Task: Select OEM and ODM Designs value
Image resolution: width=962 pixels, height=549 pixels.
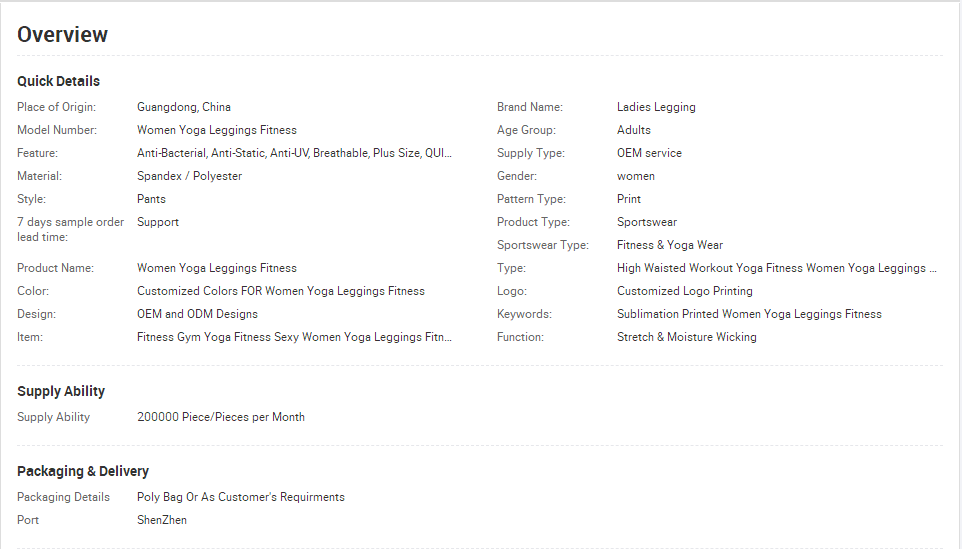Action: 198,314
